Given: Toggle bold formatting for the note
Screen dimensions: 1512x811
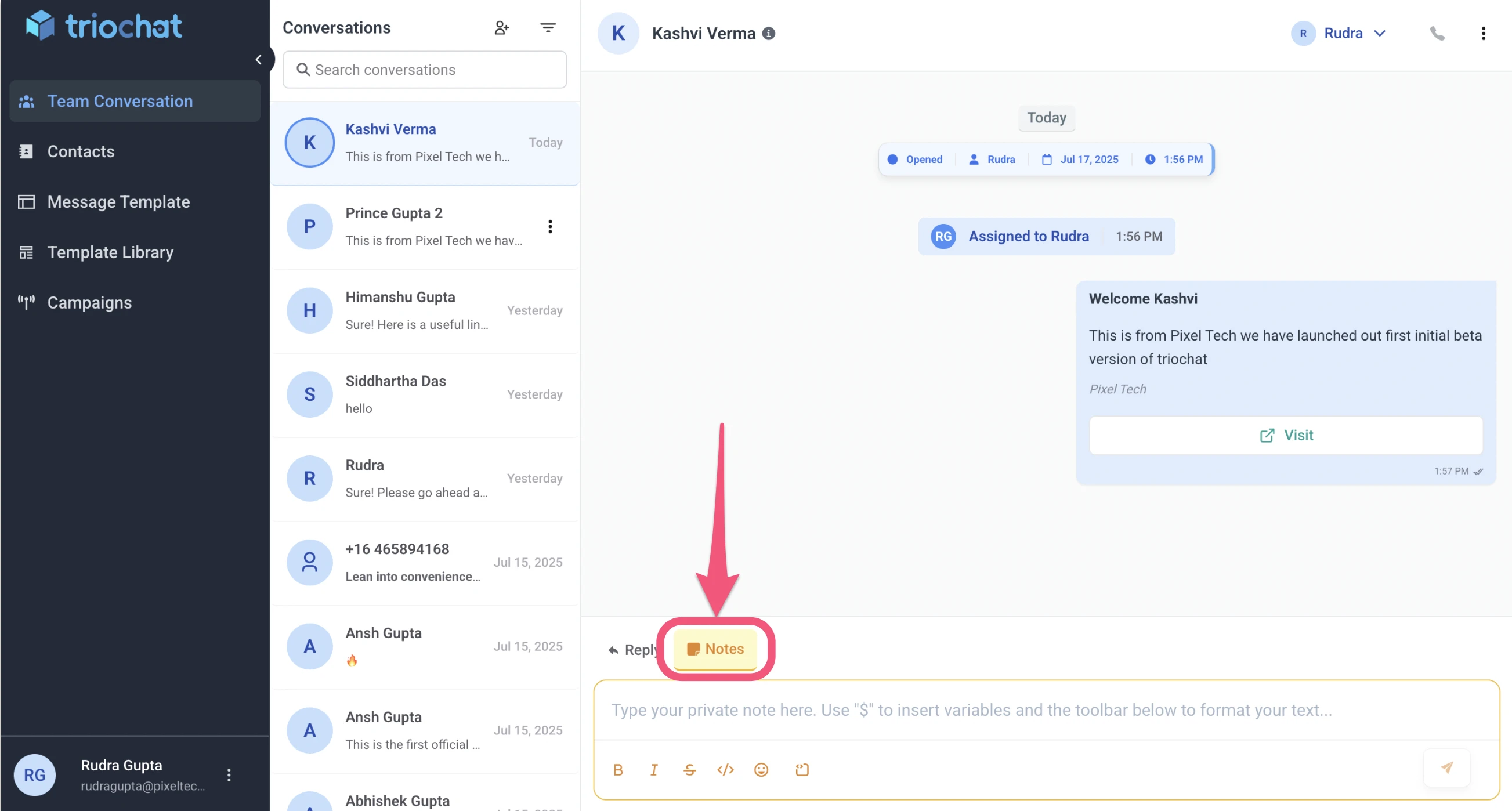Looking at the screenshot, I should coord(618,769).
